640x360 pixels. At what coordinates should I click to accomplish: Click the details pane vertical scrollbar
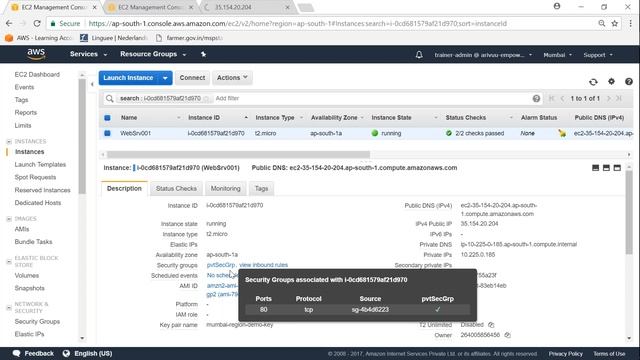(629, 212)
